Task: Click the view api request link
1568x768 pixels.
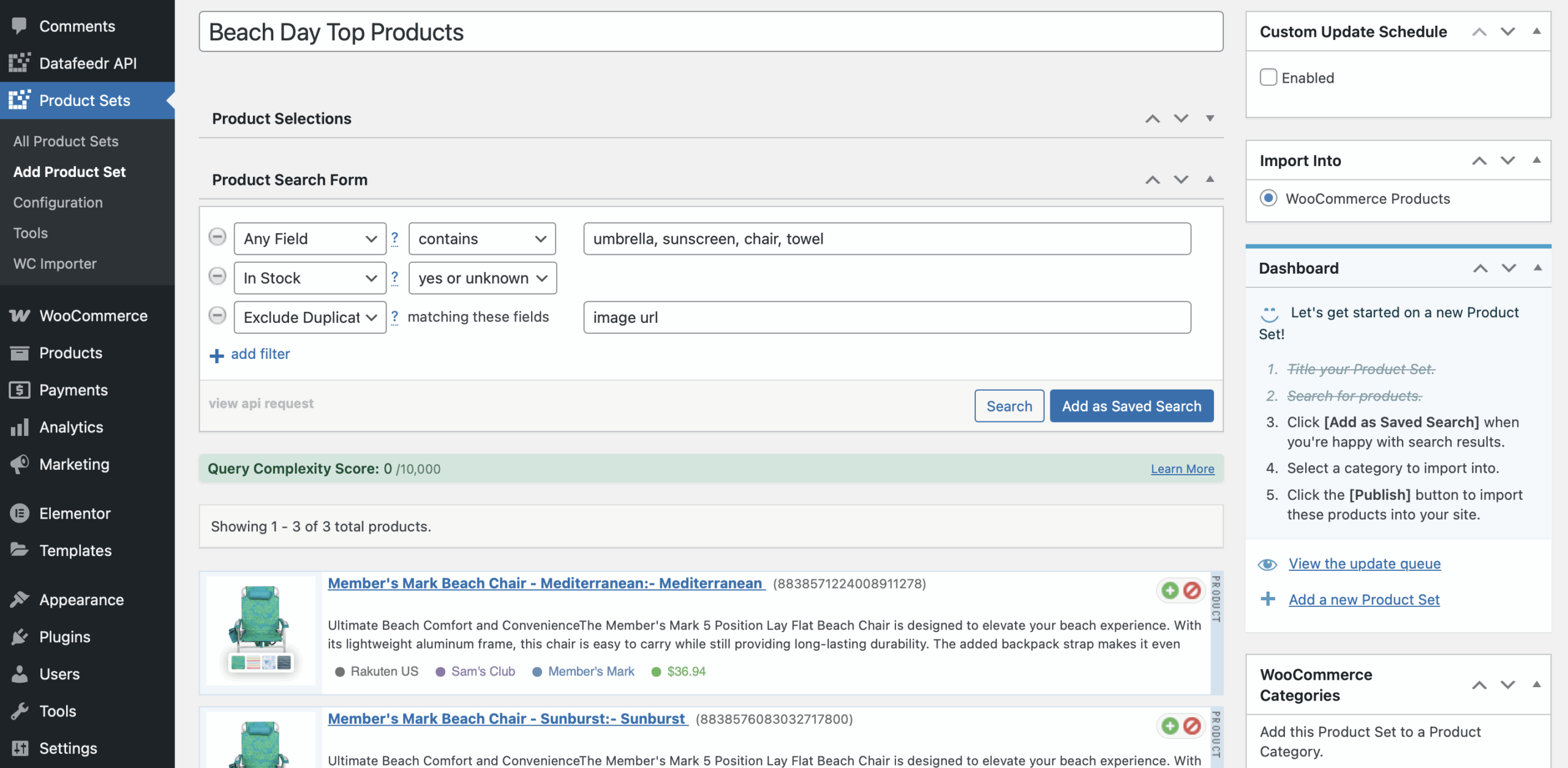Action: click(x=261, y=403)
